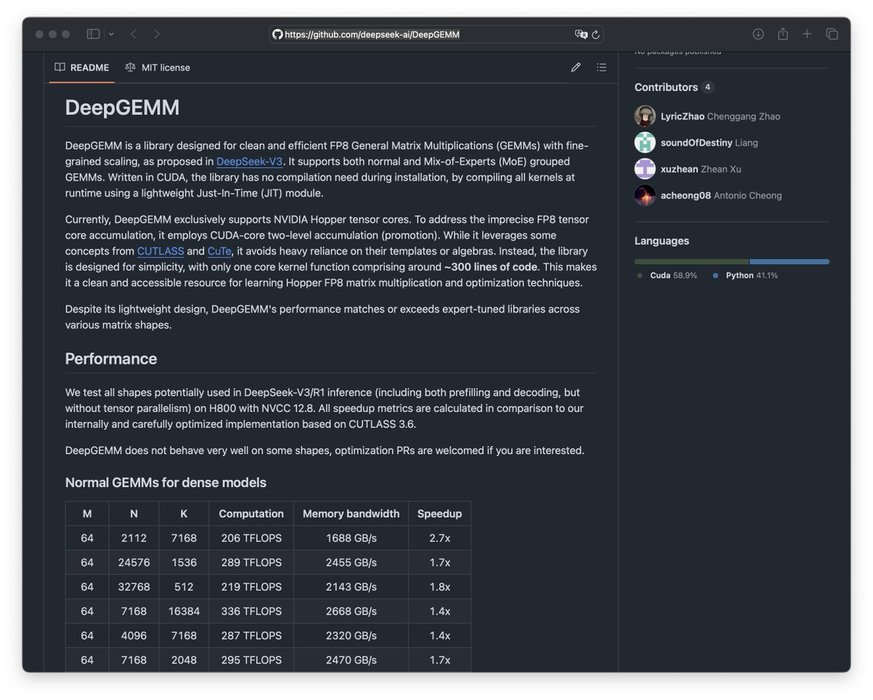Viewport: 873px width, 700px height.
Task: Click the '289 TFLOPS' table cell
Action: pos(251,563)
